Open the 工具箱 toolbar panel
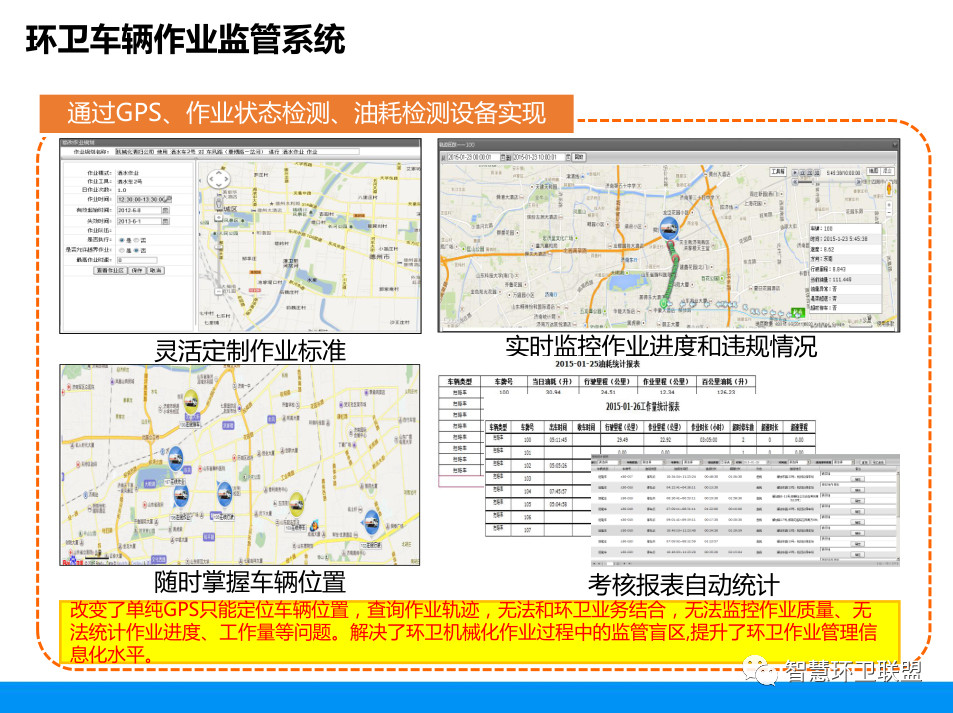 point(777,171)
